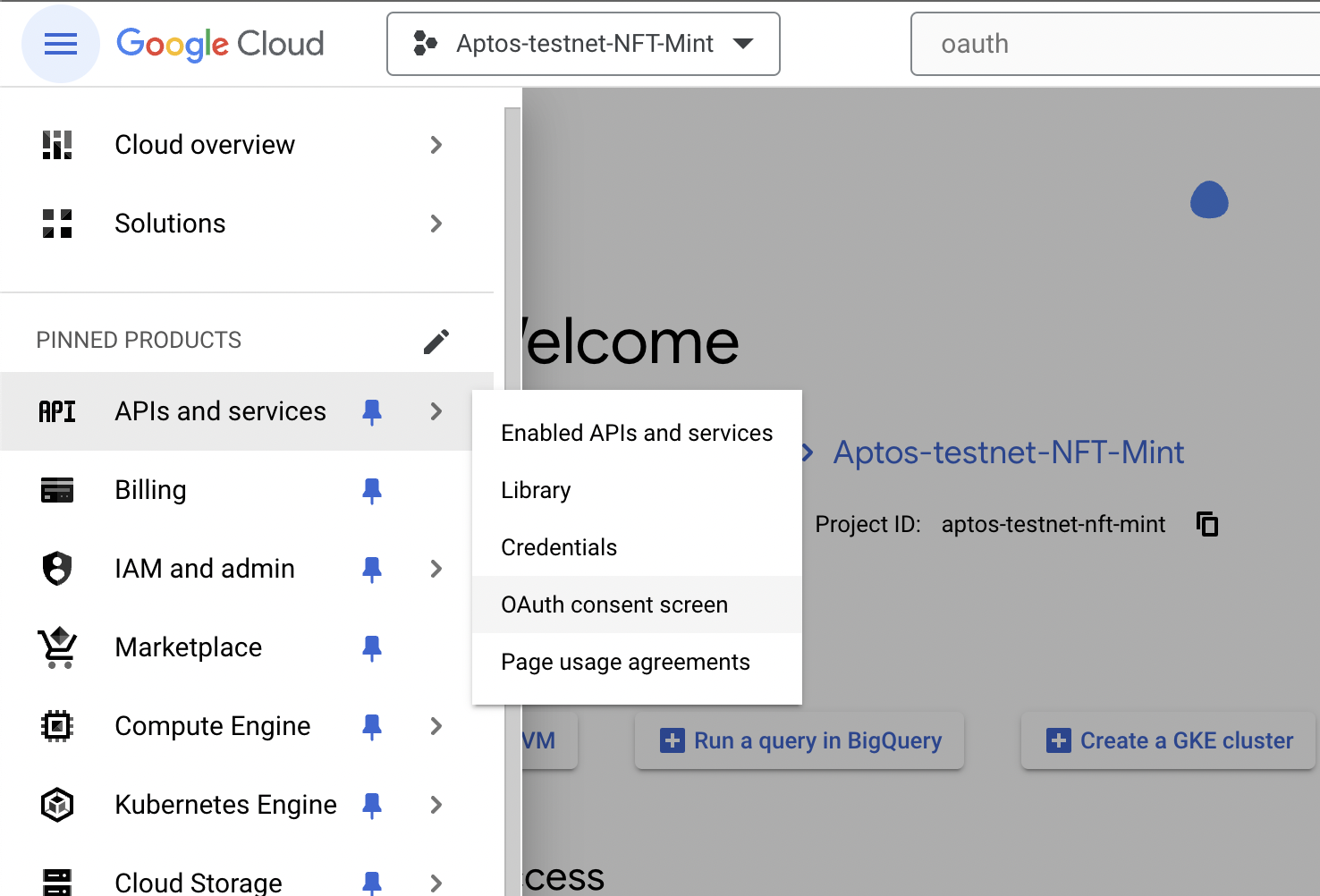Open Marketplace from the navigation menu
The image size is (1320, 896).
188,647
